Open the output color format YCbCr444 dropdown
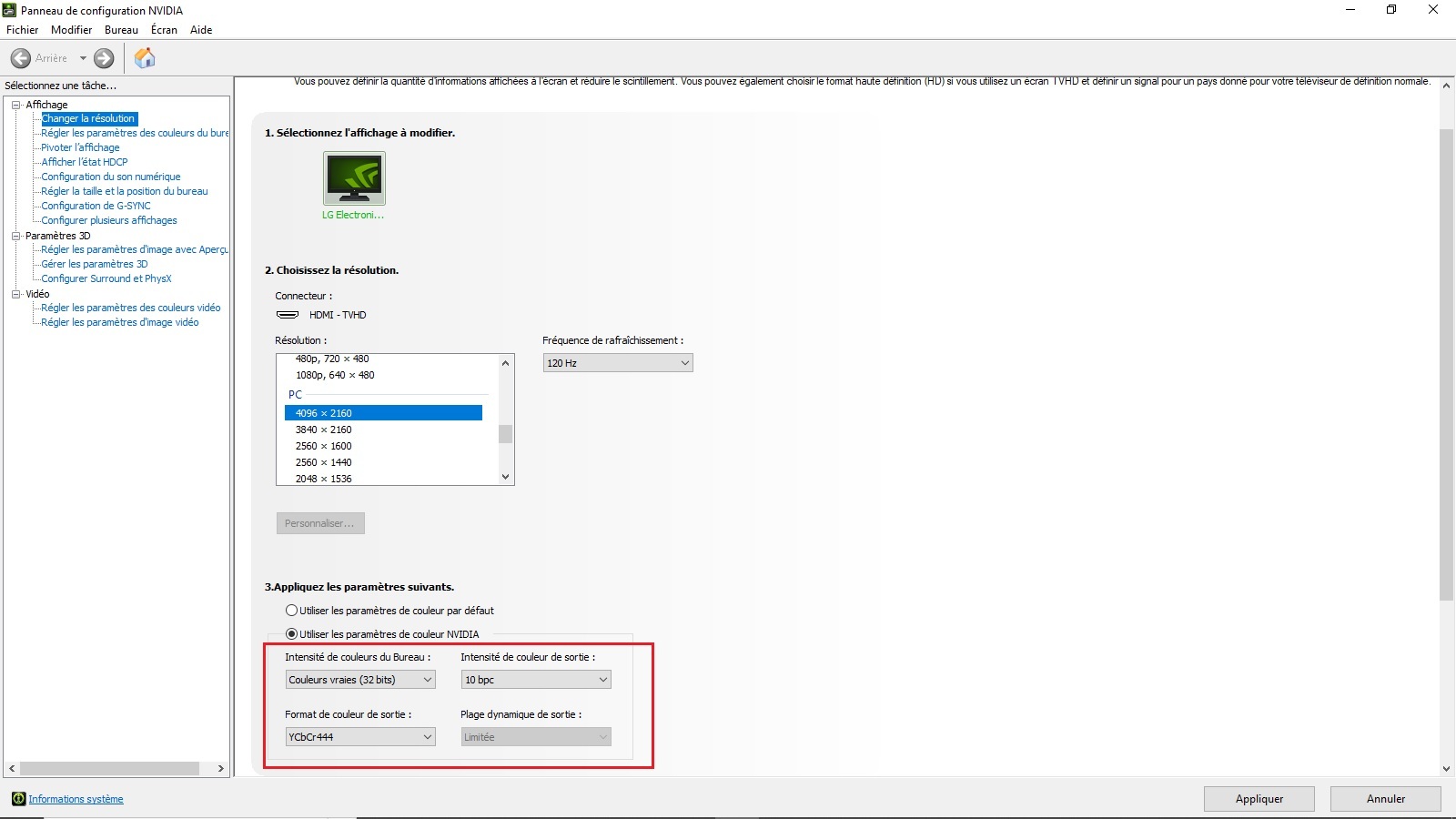Image resolution: width=1456 pixels, height=819 pixels. click(x=360, y=737)
